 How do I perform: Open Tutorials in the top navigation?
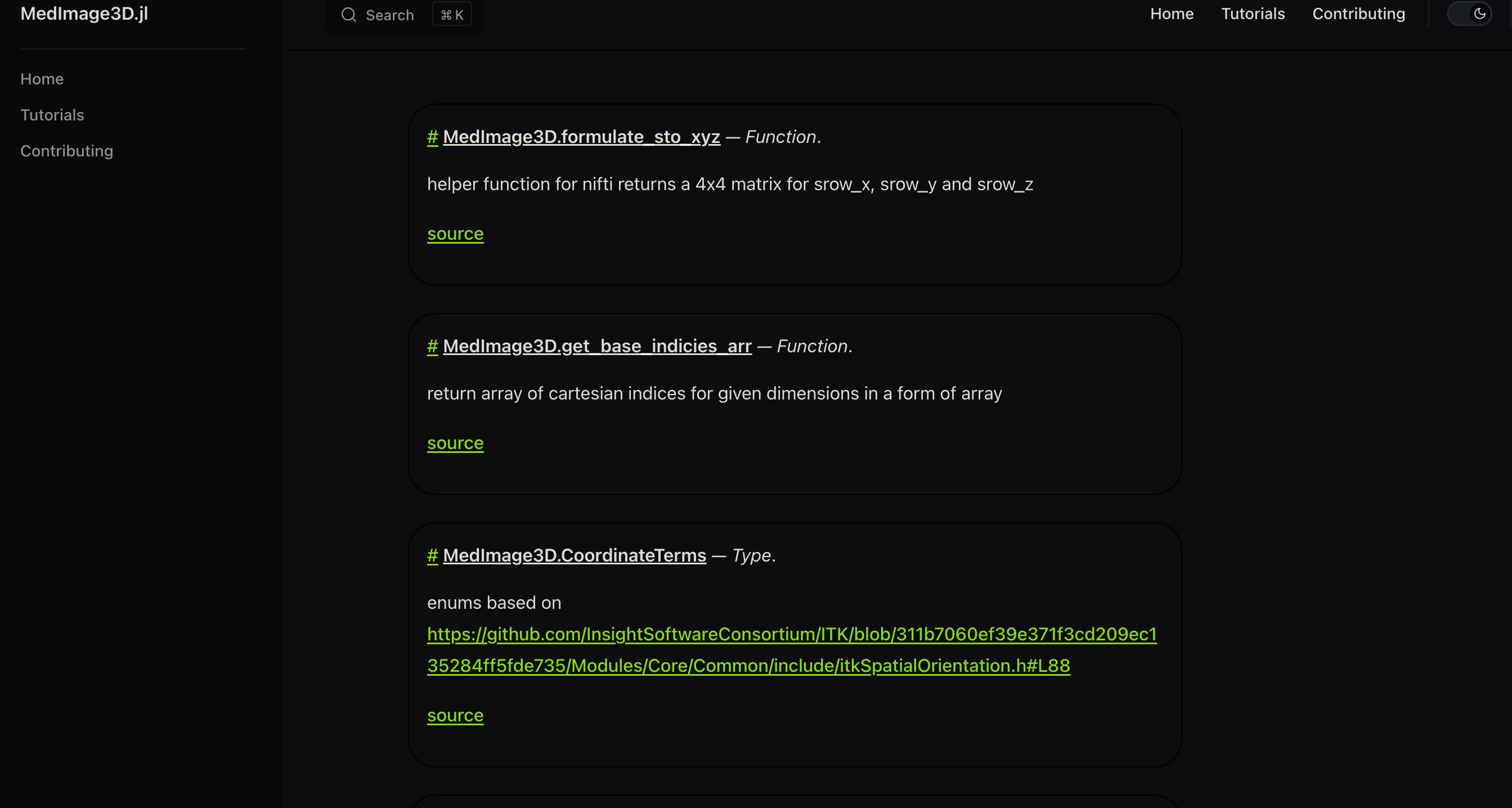click(x=1253, y=14)
